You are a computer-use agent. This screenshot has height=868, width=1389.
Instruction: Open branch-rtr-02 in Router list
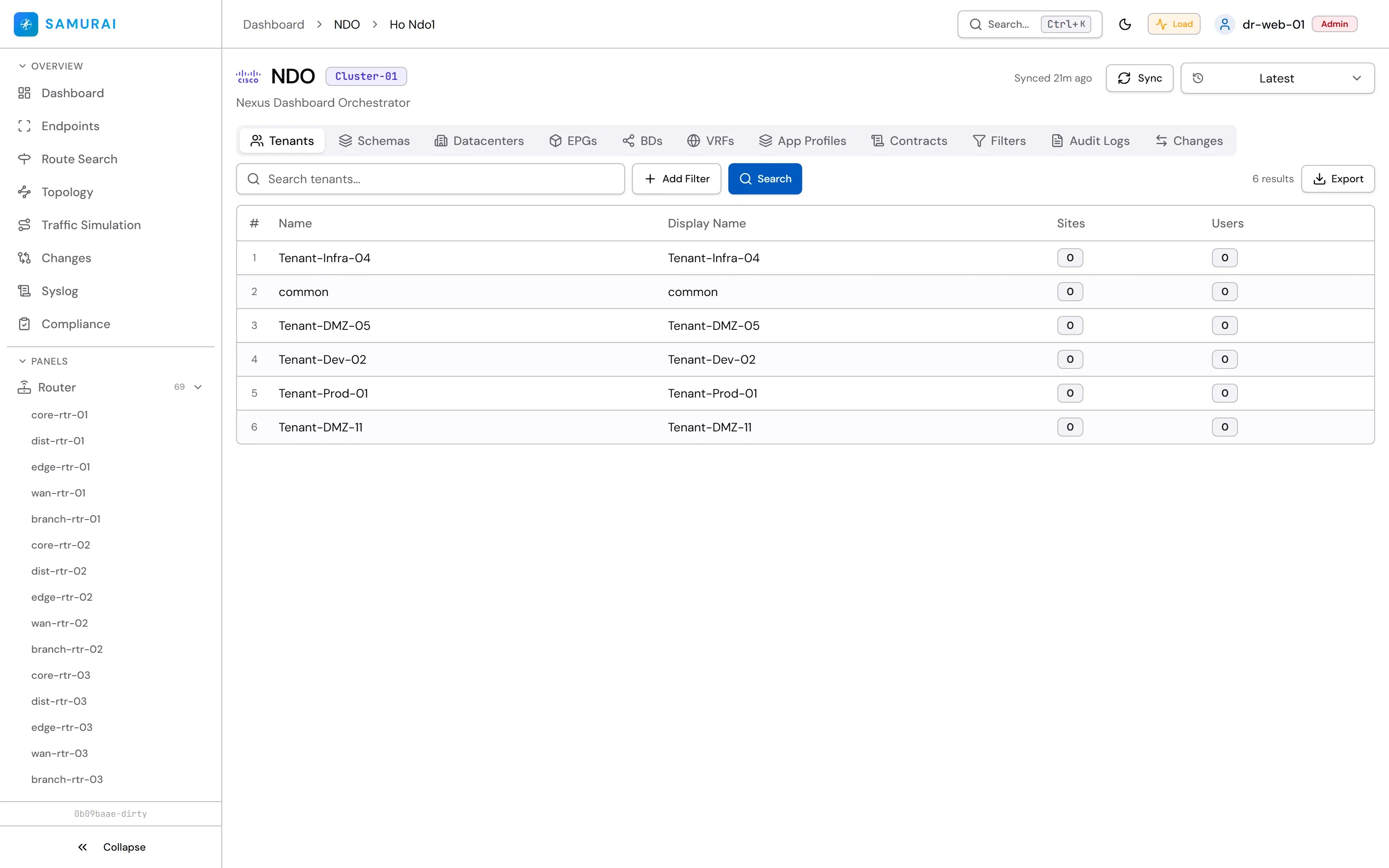pyautogui.click(x=67, y=649)
